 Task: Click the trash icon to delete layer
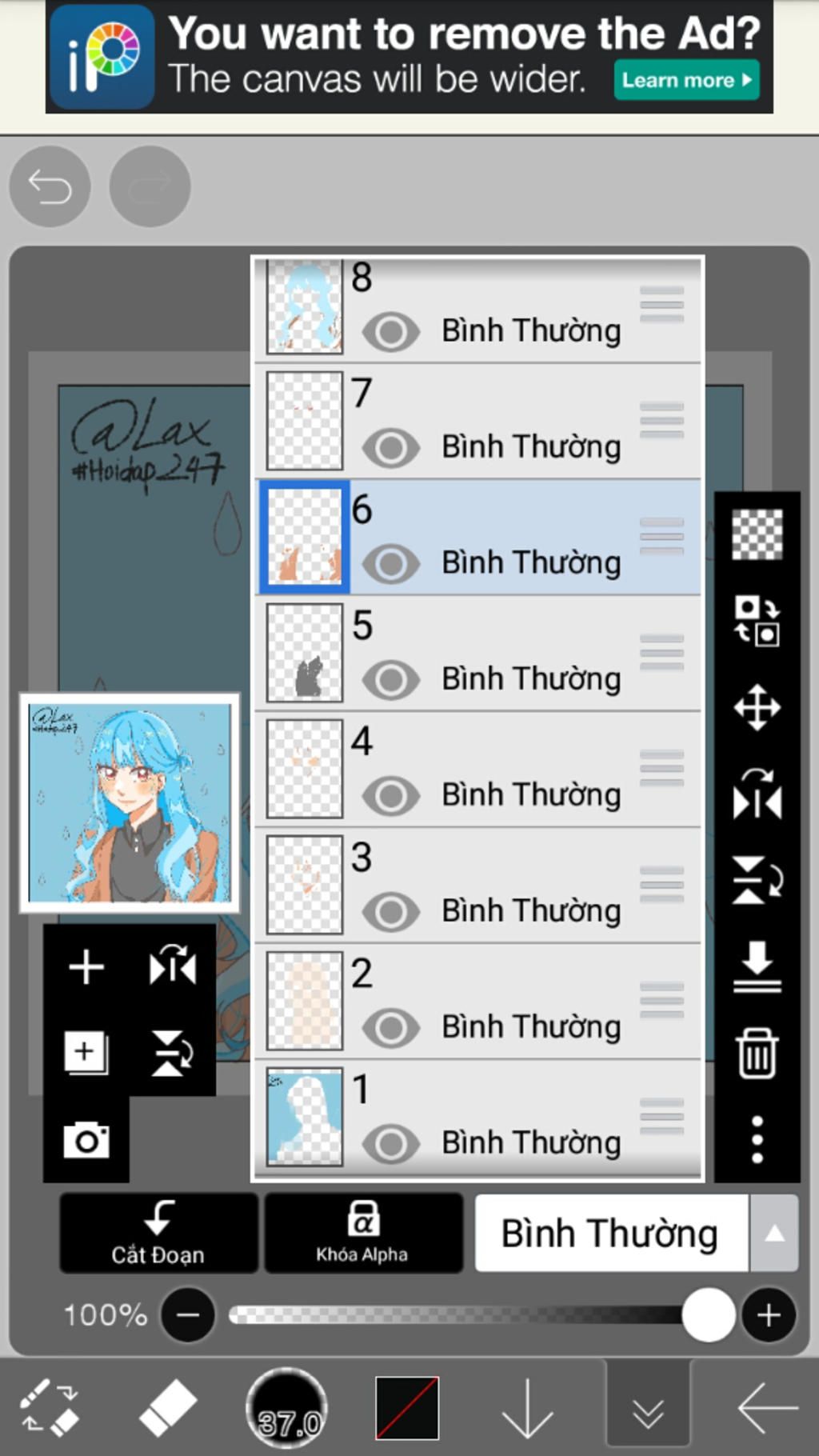pos(757,1053)
